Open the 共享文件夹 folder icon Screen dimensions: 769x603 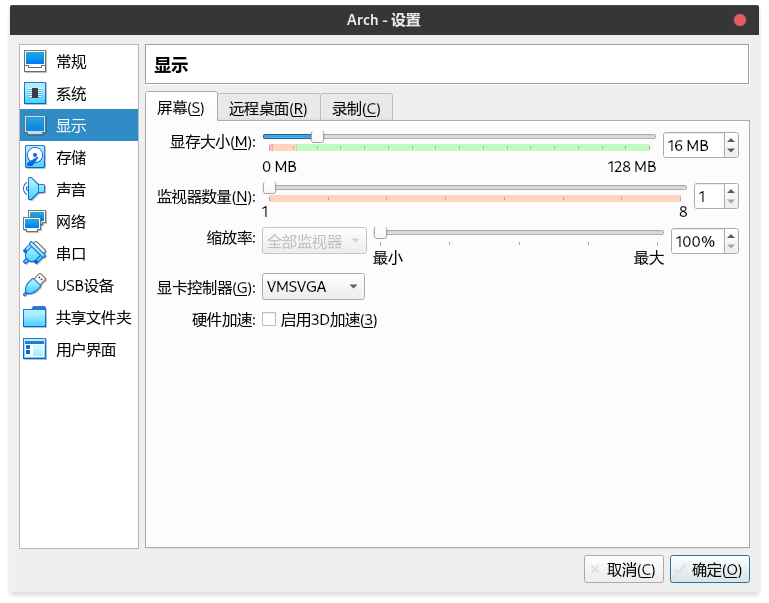[x=35, y=317]
